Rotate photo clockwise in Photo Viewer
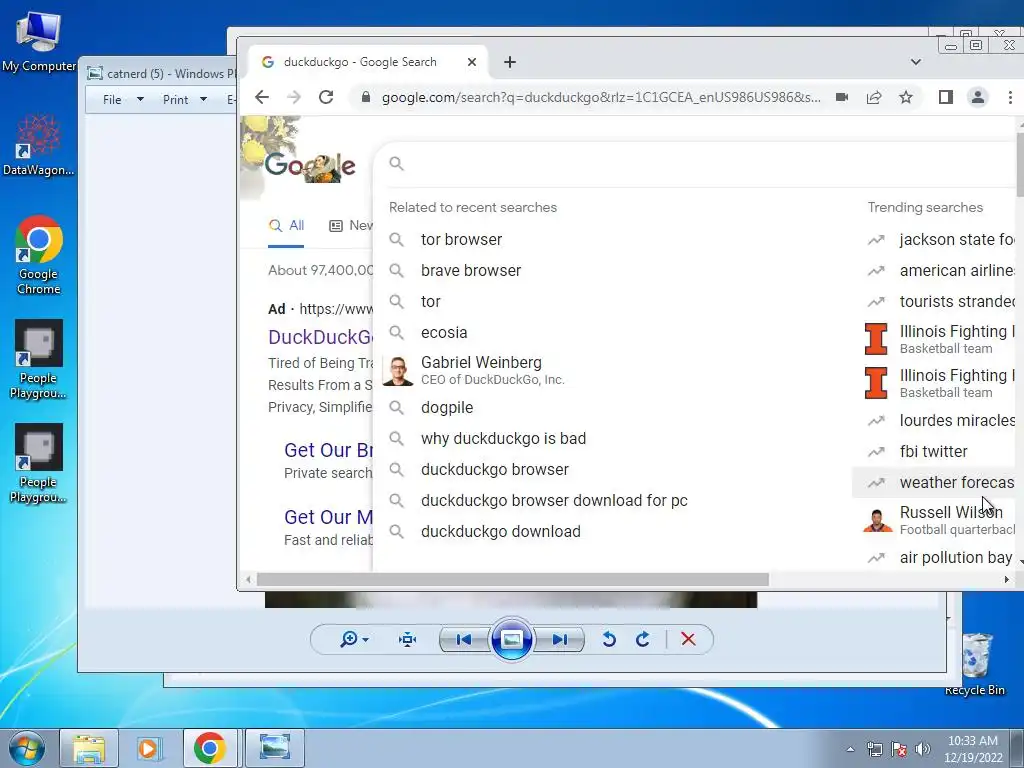The width and height of the screenshot is (1024, 768). point(643,639)
